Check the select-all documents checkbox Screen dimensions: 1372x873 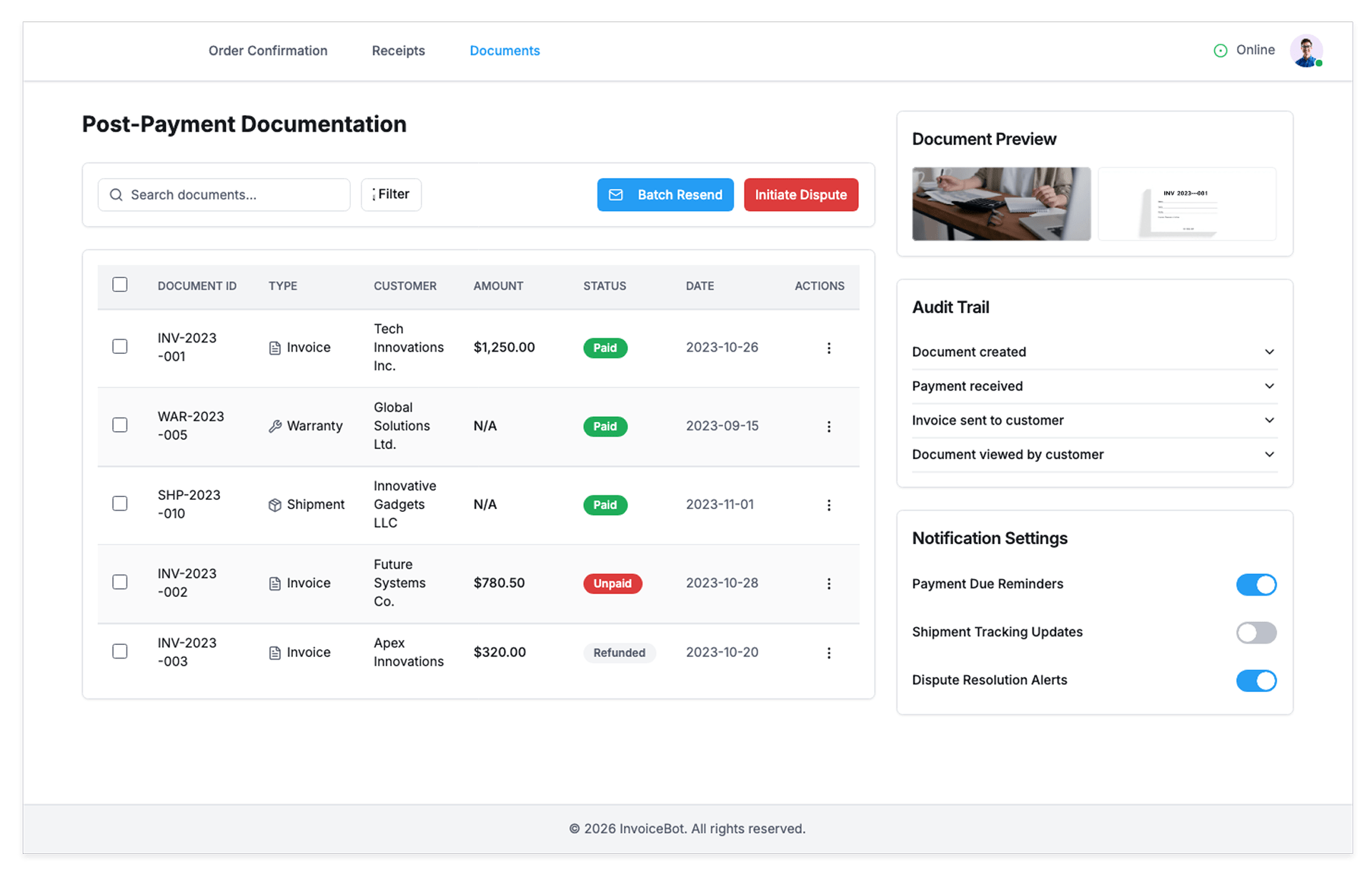point(120,285)
